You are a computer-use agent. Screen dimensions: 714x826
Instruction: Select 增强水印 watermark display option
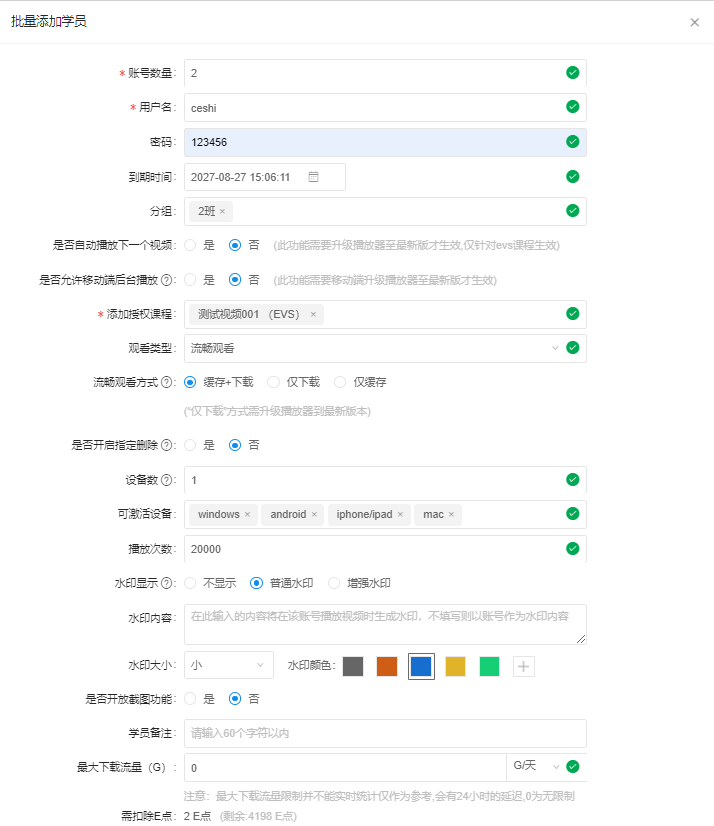coord(334,583)
